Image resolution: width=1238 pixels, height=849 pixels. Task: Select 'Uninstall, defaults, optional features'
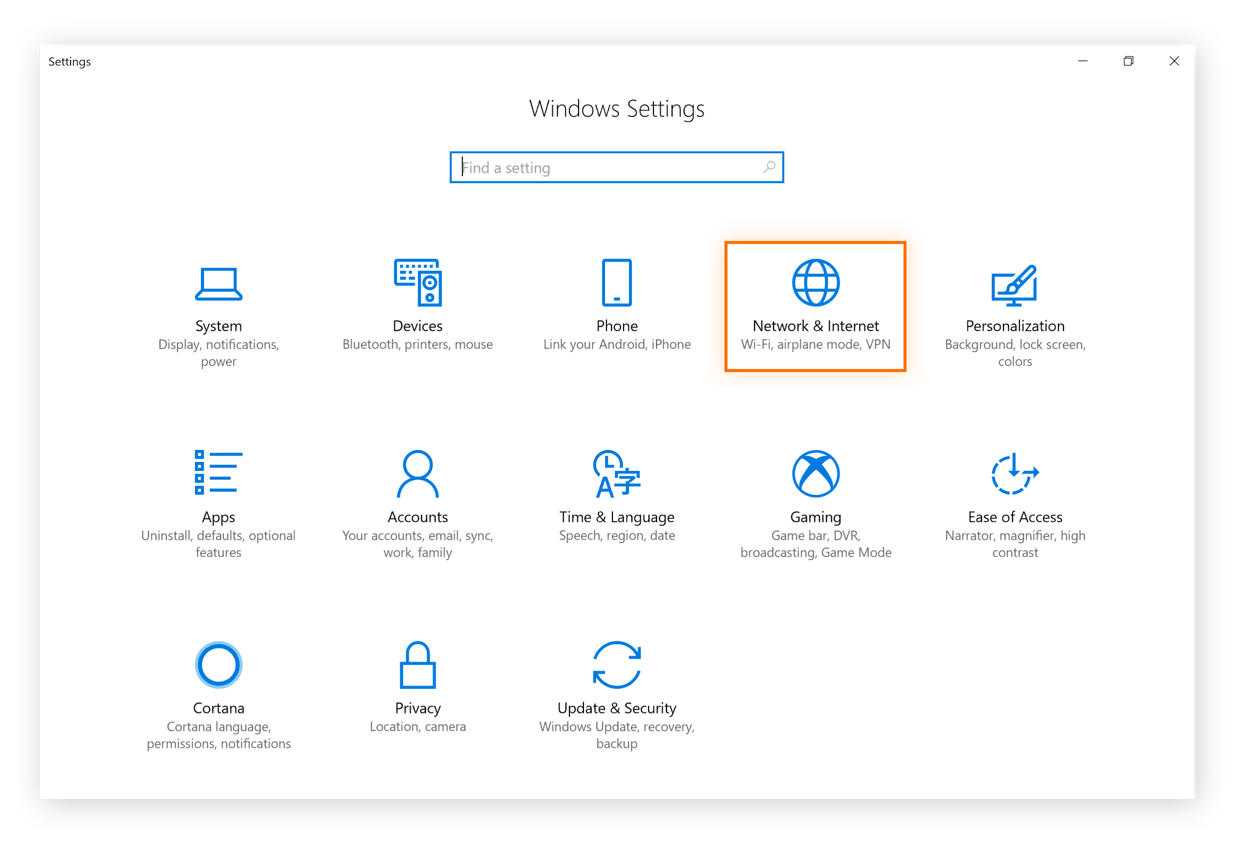[x=218, y=543]
